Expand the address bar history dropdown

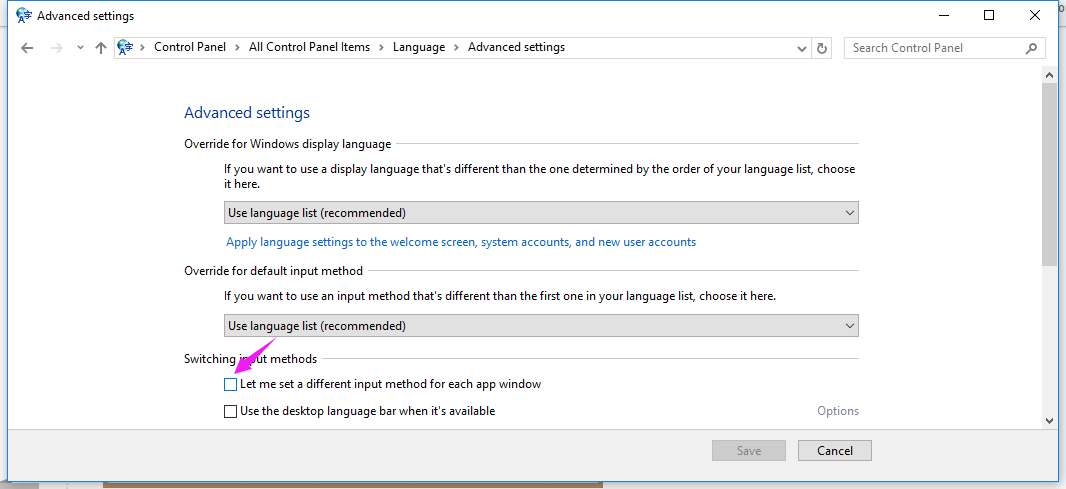pos(802,48)
